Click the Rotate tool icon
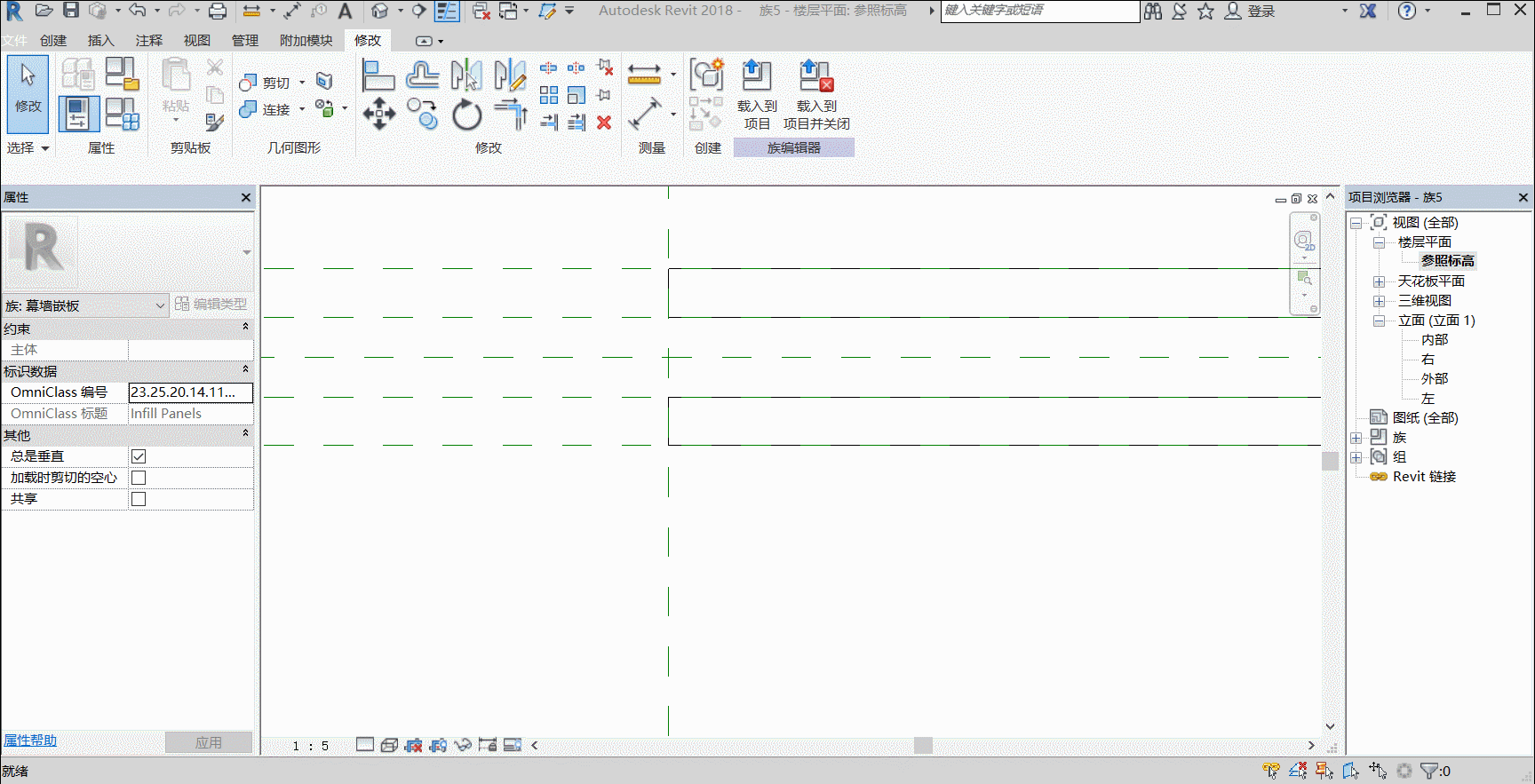Screen dimensions: 1535x784 [x=466, y=115]
